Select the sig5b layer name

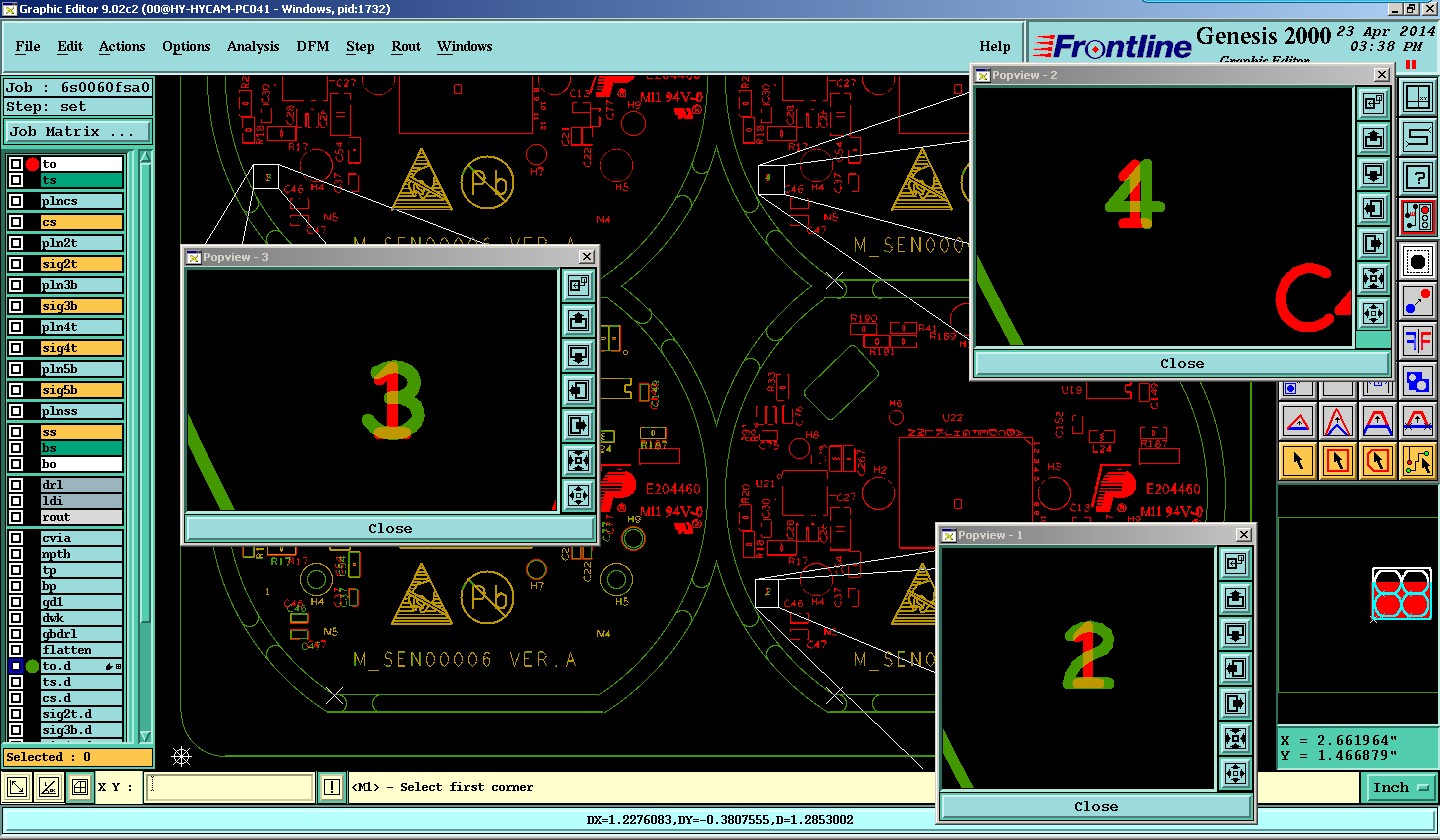click(82, 390)
